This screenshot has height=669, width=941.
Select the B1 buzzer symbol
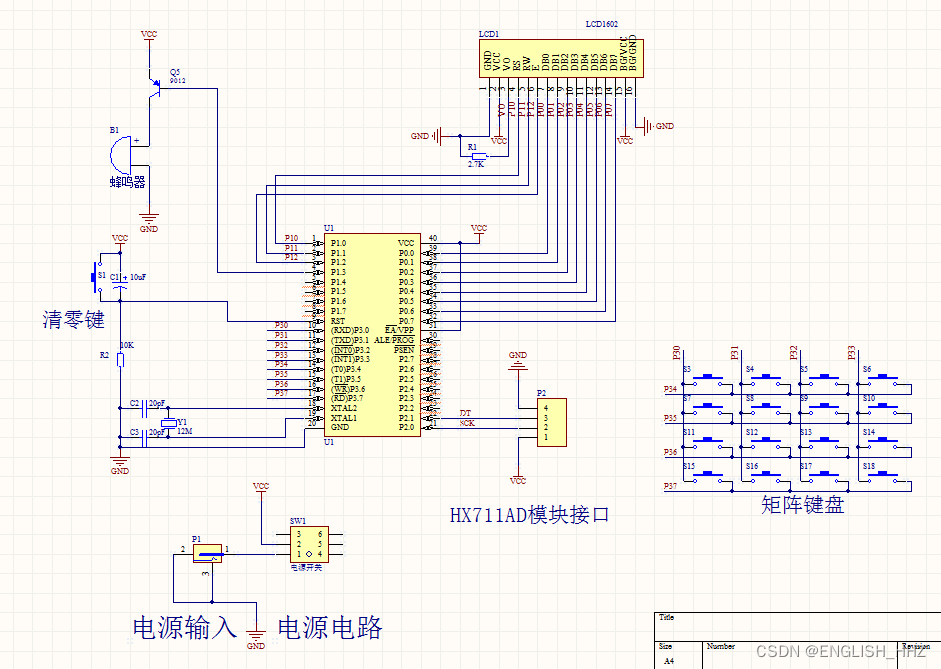(x=121, y=155)
